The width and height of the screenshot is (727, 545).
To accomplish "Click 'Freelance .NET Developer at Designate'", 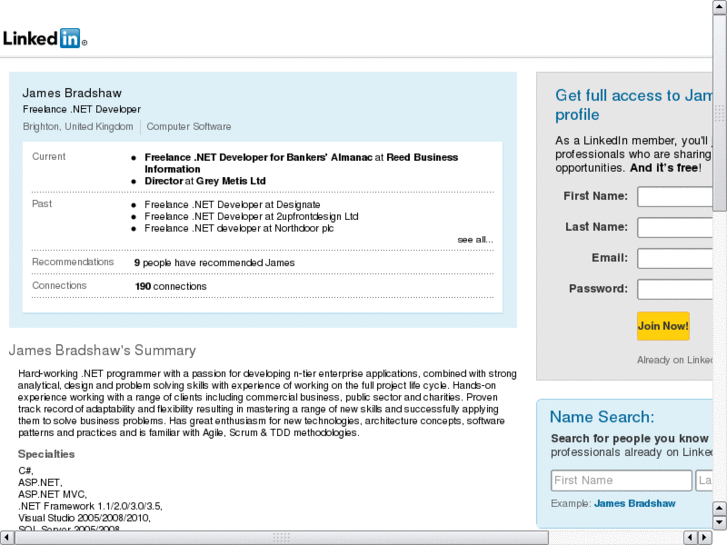I will tap(232, 205).
